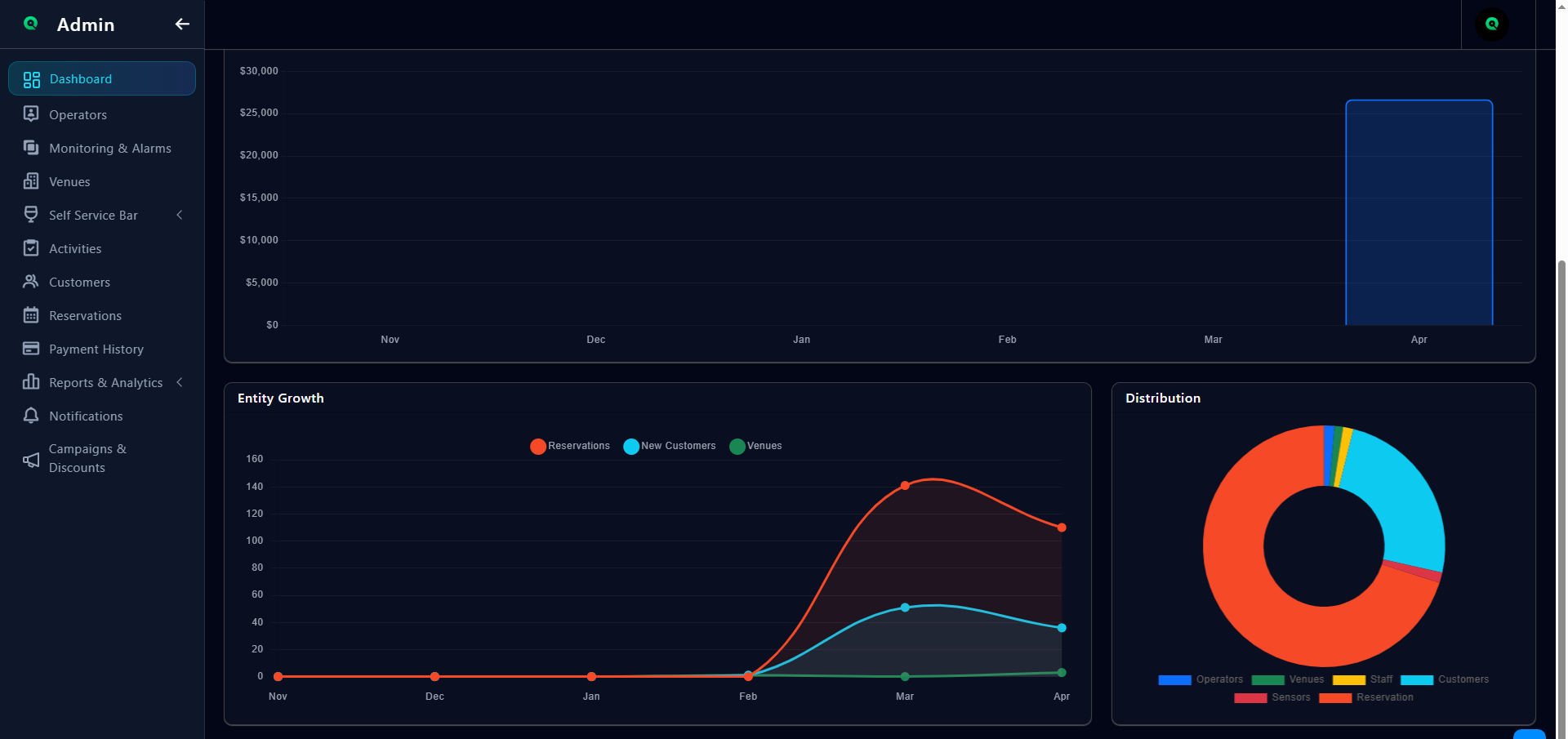Collapse sidebar with the back arrow

(x=182, y=24)
